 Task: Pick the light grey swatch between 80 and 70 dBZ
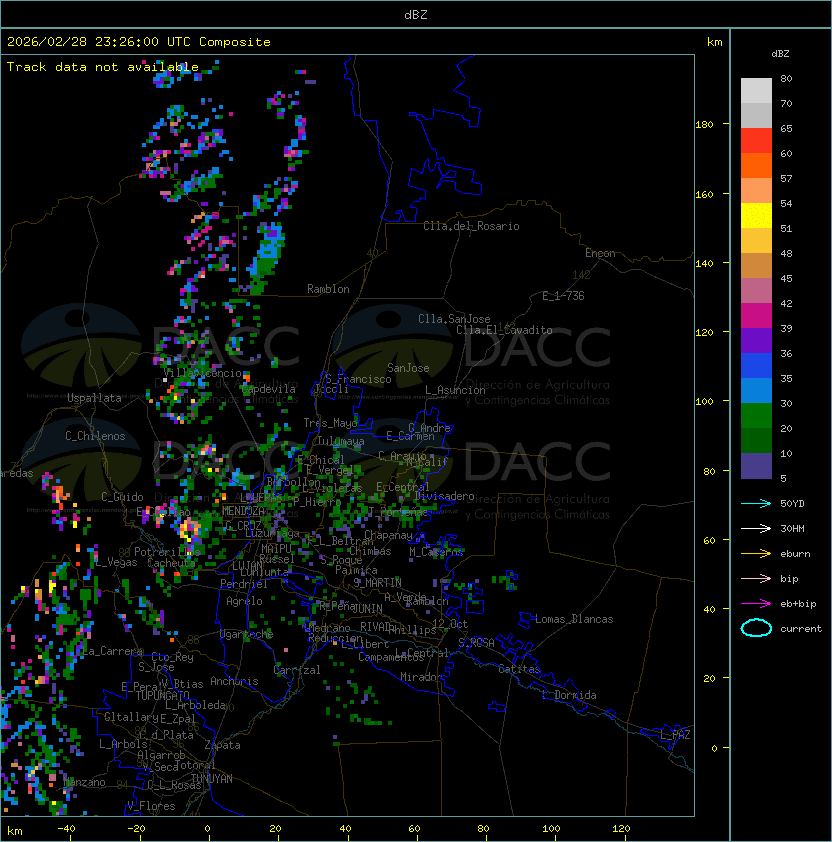(756, 91)
